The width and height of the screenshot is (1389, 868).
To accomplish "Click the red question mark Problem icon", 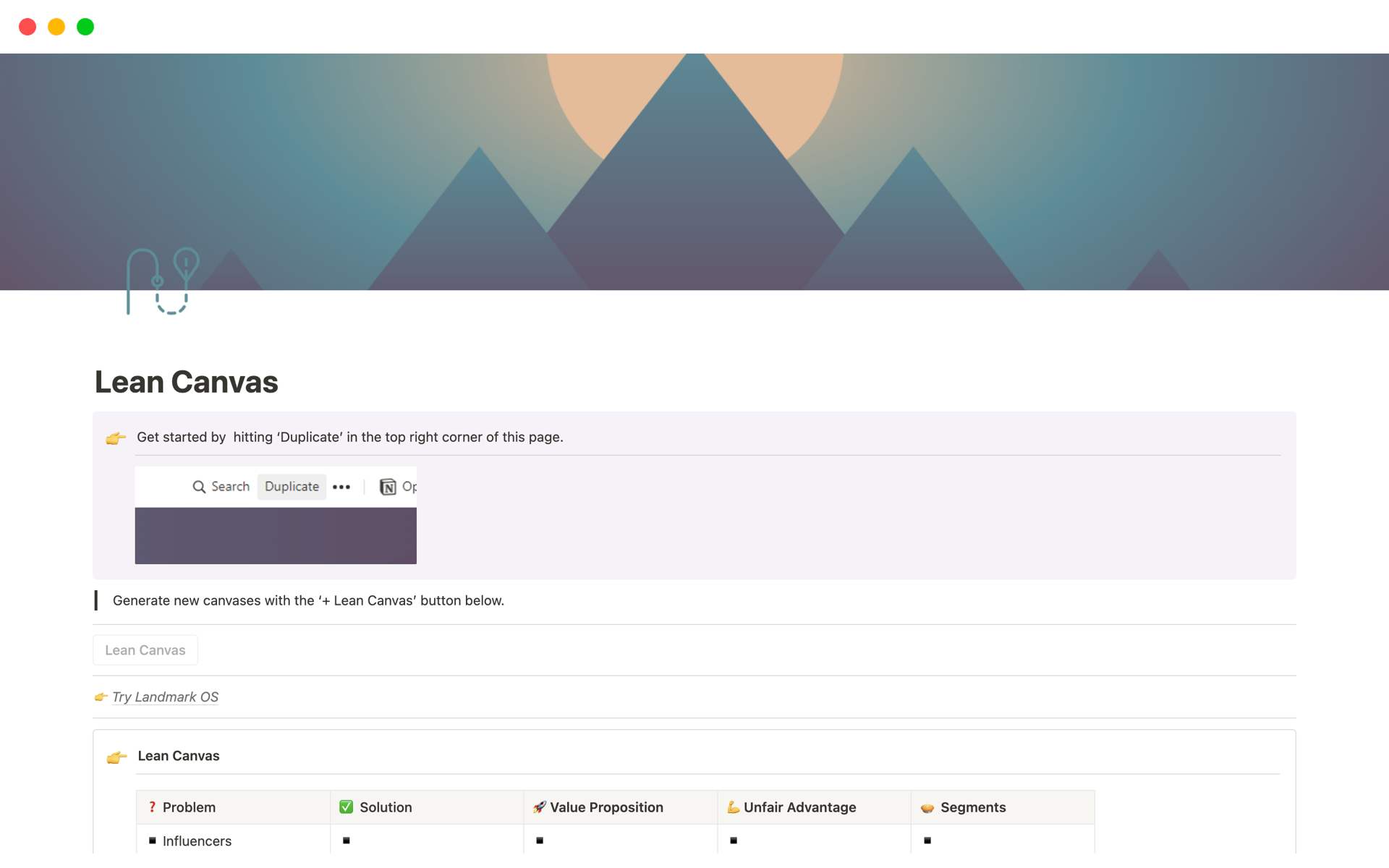I will point(152,807).
